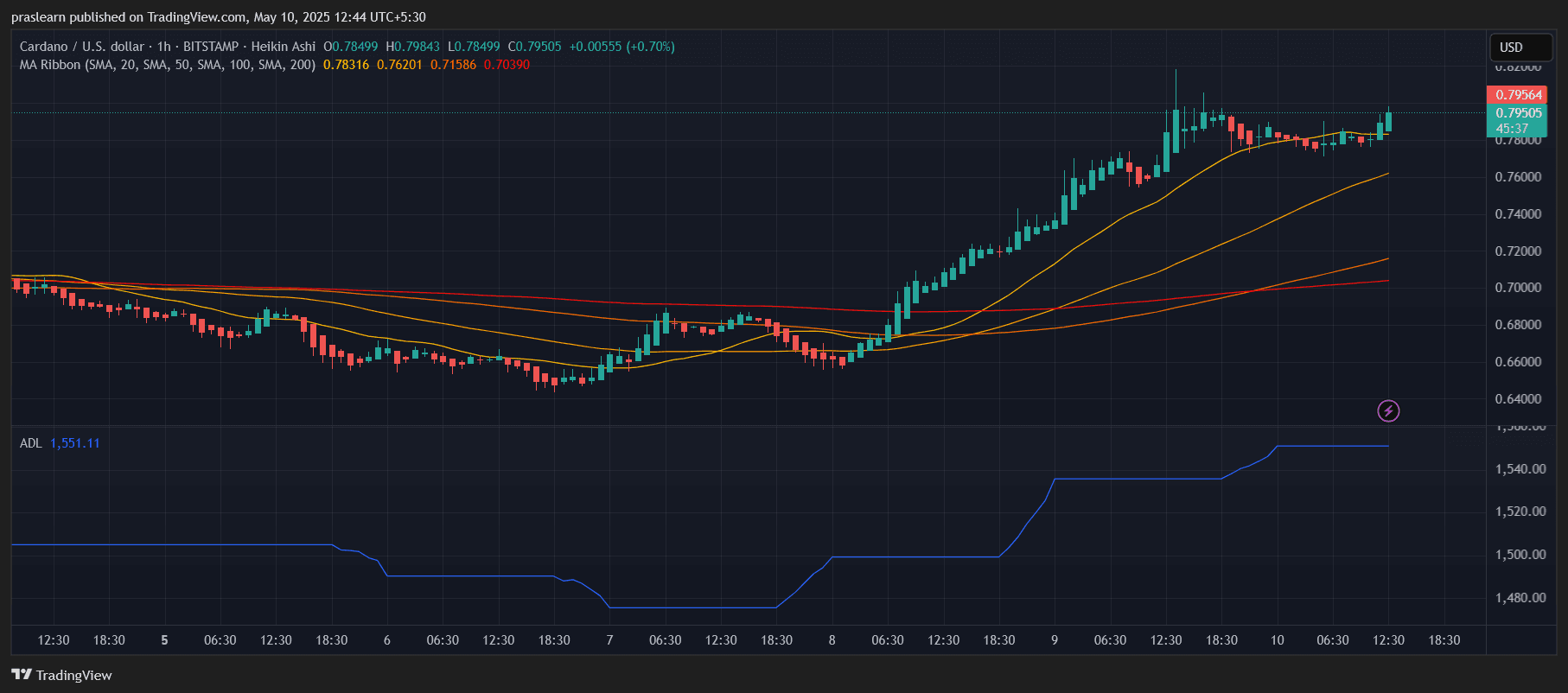Screen dimensions: 1568x693
Task: Click the SMA 50 value 0.76201
Action: pos(399,65)
